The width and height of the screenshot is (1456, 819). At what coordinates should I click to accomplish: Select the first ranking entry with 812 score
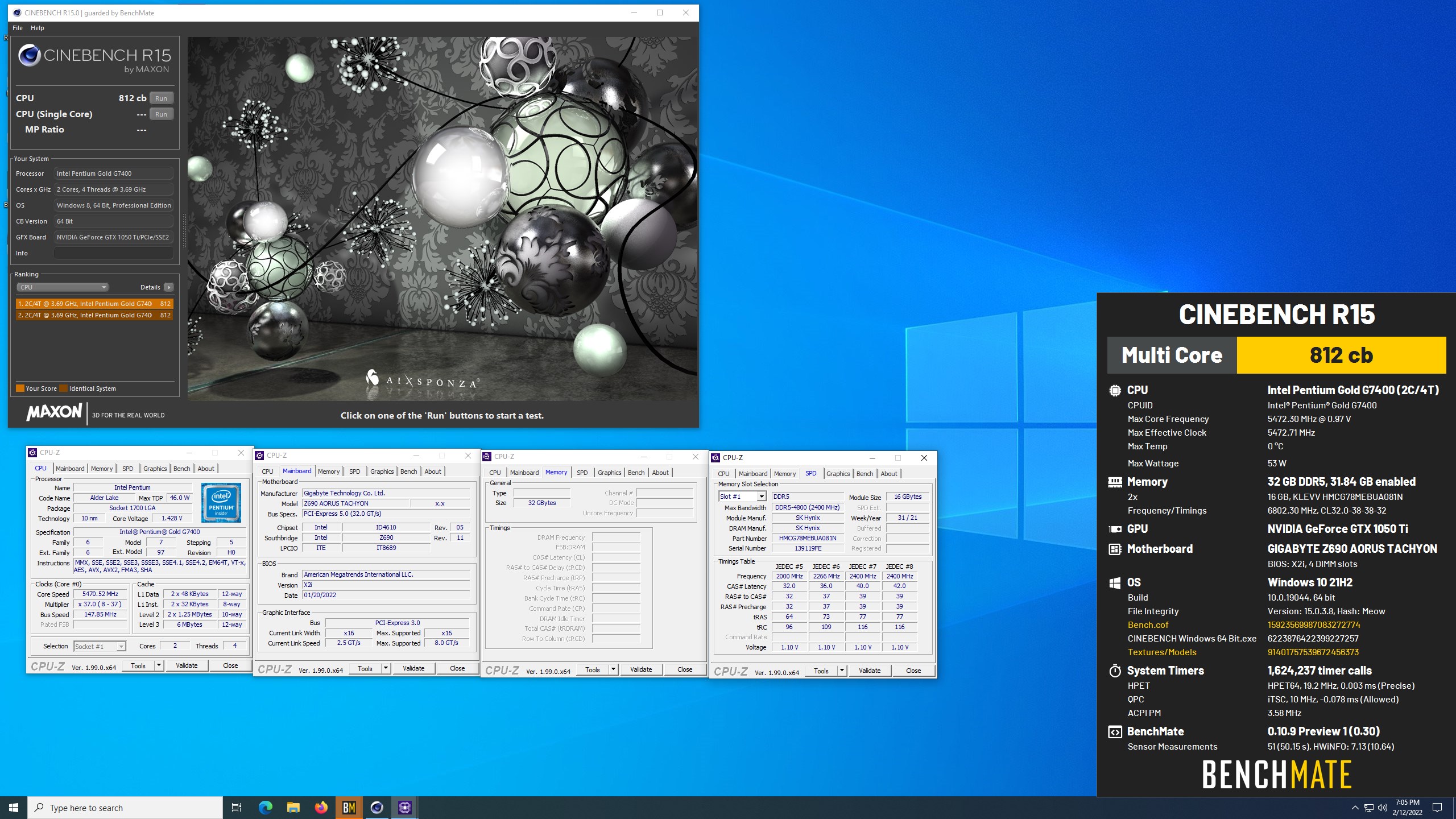(x=94, y=304)
